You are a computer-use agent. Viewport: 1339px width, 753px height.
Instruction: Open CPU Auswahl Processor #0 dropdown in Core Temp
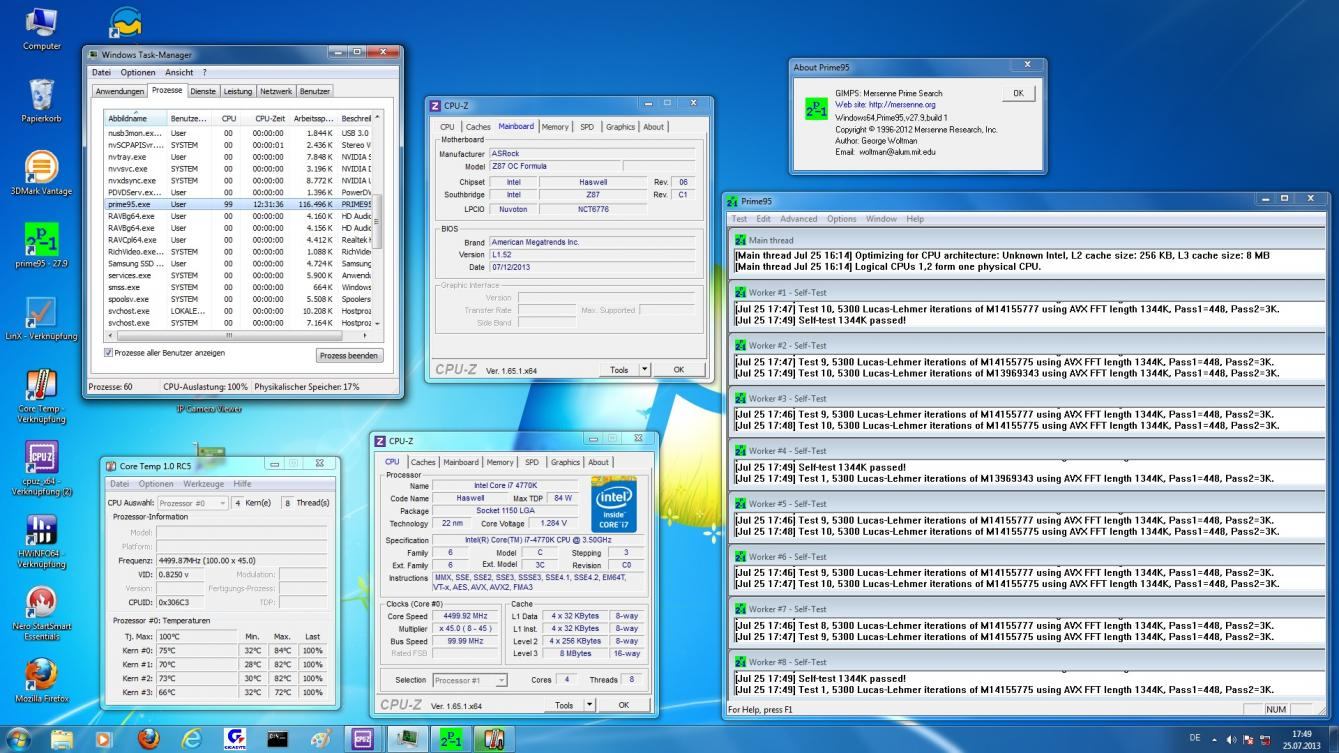pos(193,503)
